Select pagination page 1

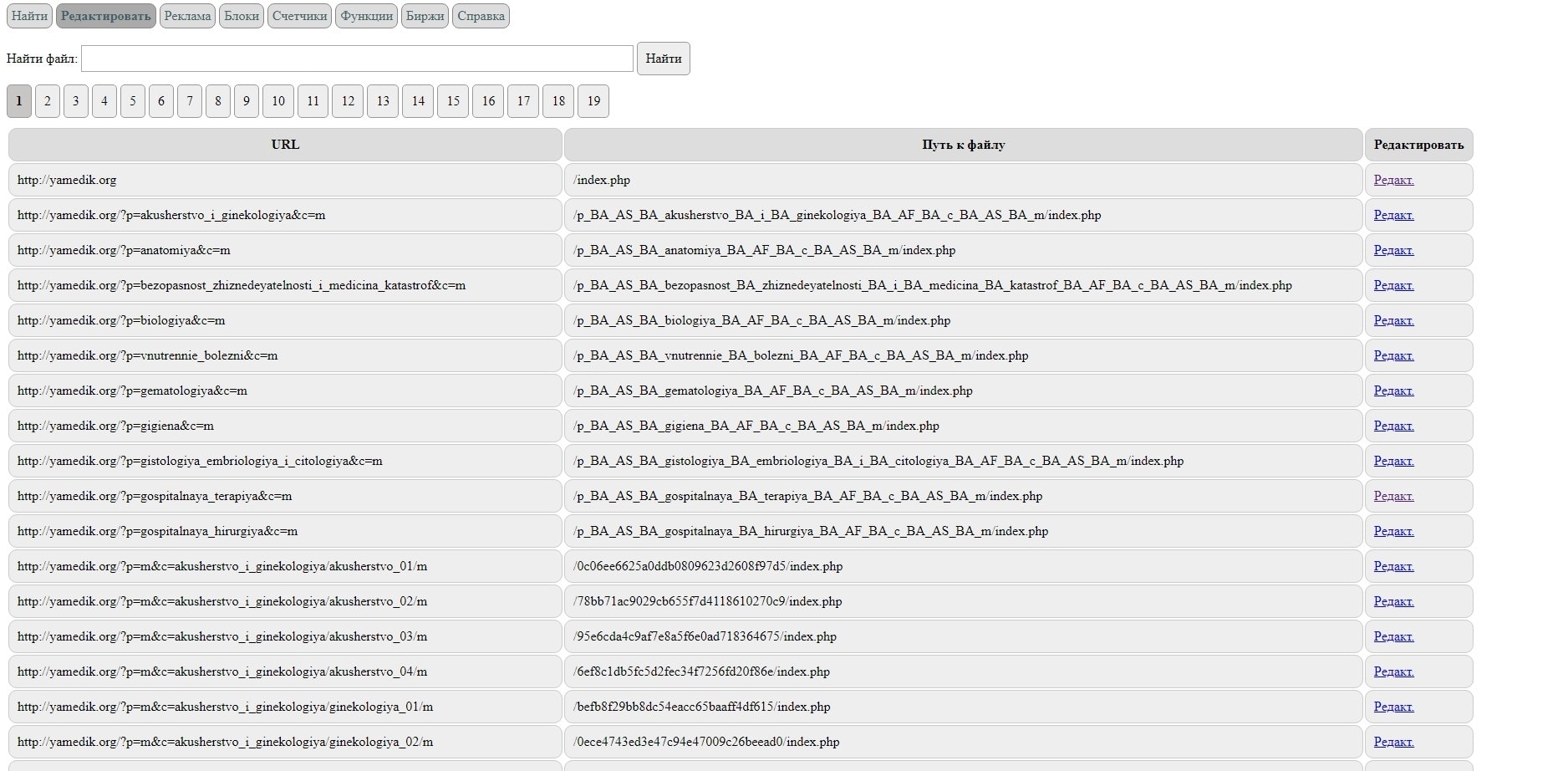point(19,101)
